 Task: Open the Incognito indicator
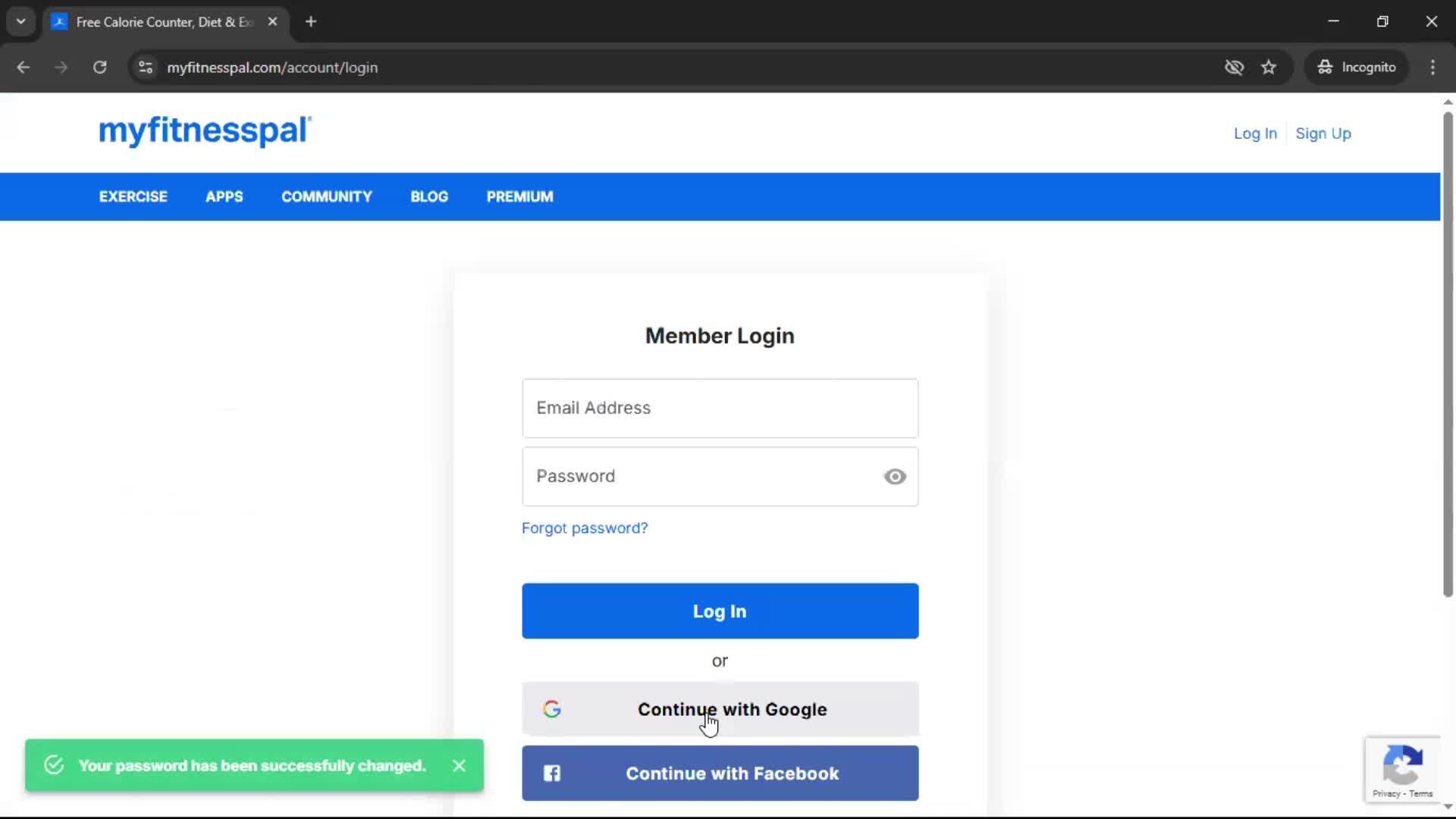click(x=1357, y=67)
